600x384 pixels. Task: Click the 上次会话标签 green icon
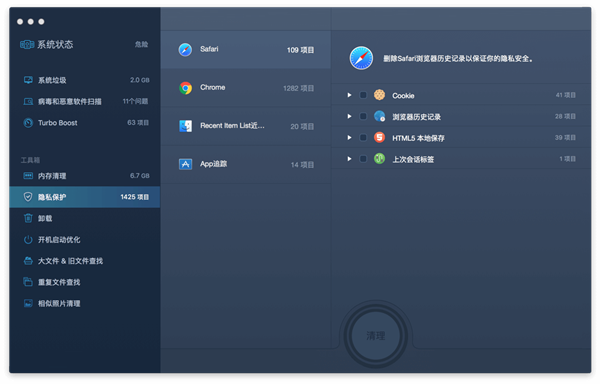[379, 159]
